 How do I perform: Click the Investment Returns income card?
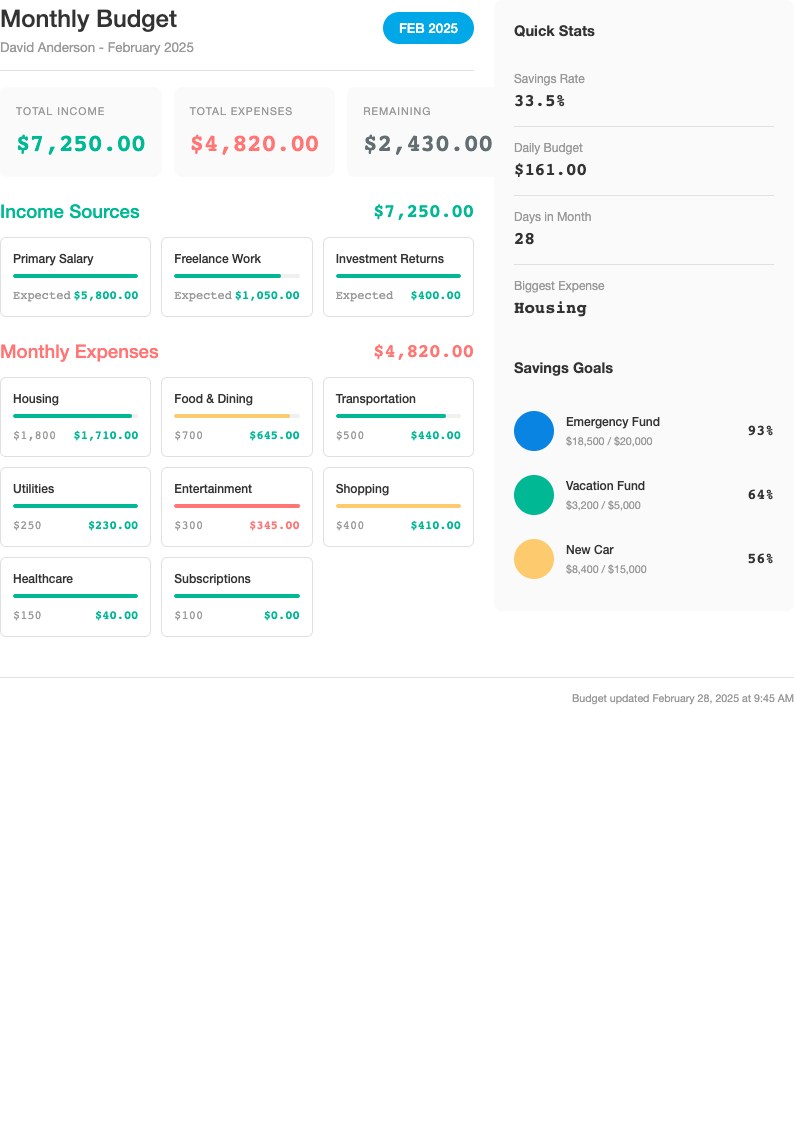[x=398, y=277]
